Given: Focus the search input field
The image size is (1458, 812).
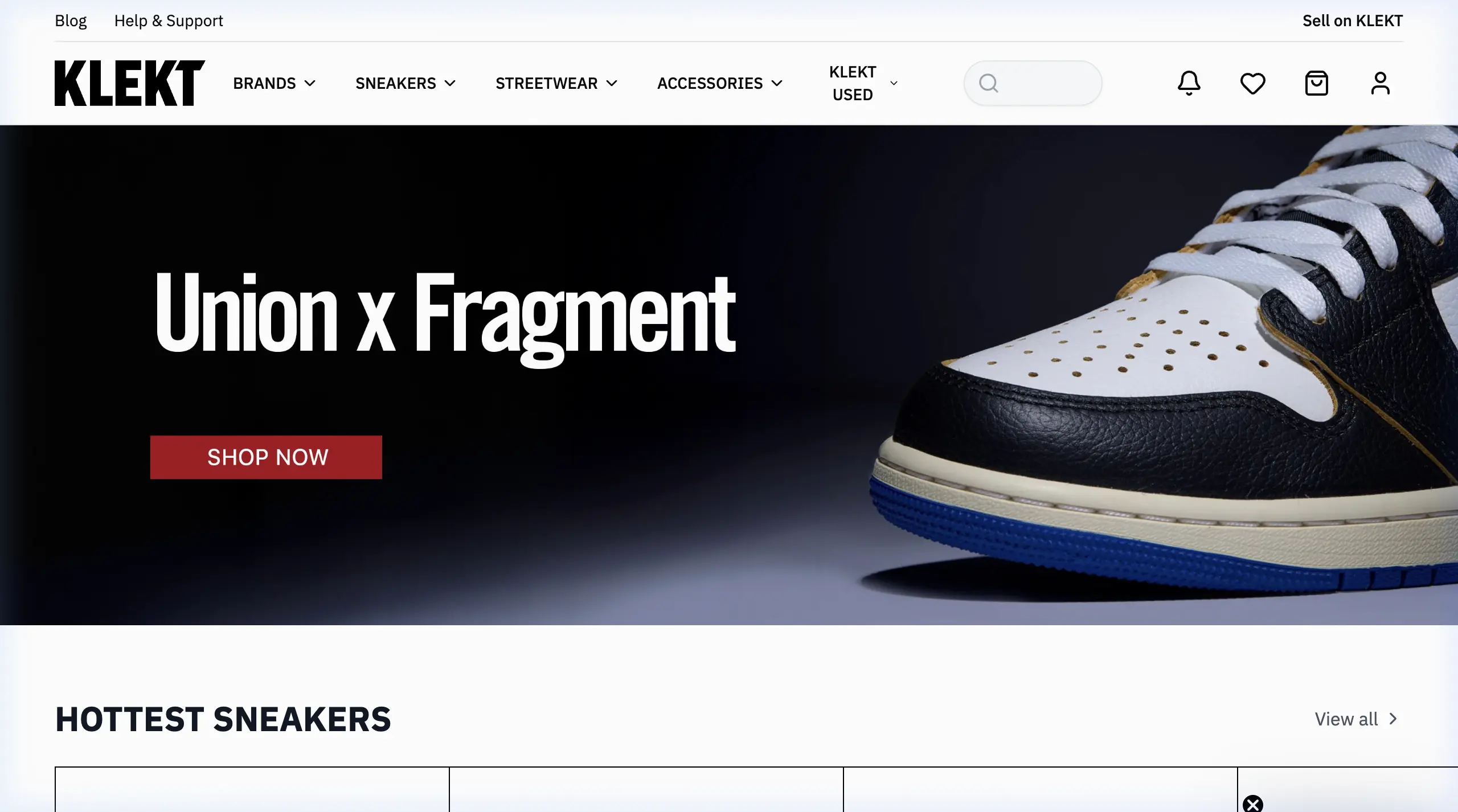Looking at the screenshot, I should coord(1033,83).
